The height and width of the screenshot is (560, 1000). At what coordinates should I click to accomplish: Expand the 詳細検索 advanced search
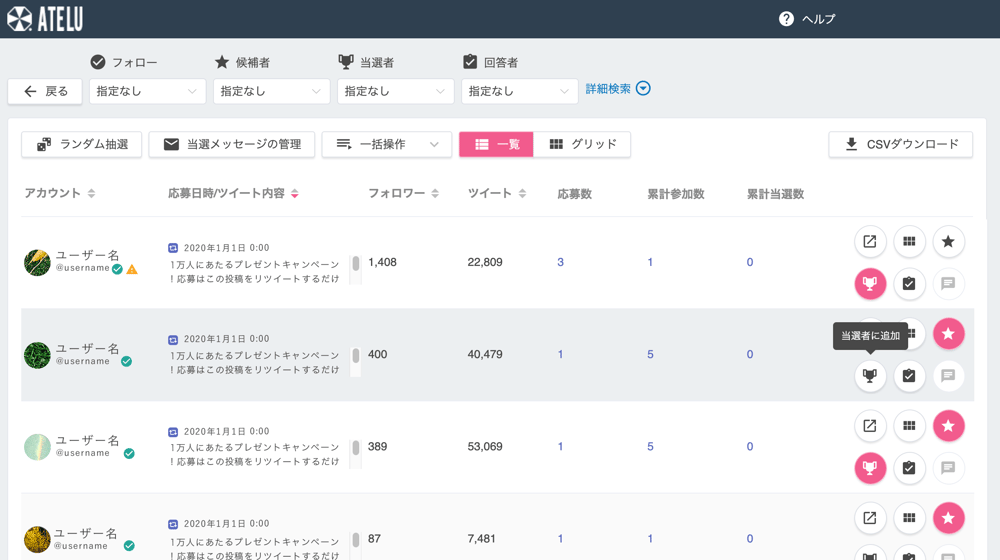pos(617,89)
